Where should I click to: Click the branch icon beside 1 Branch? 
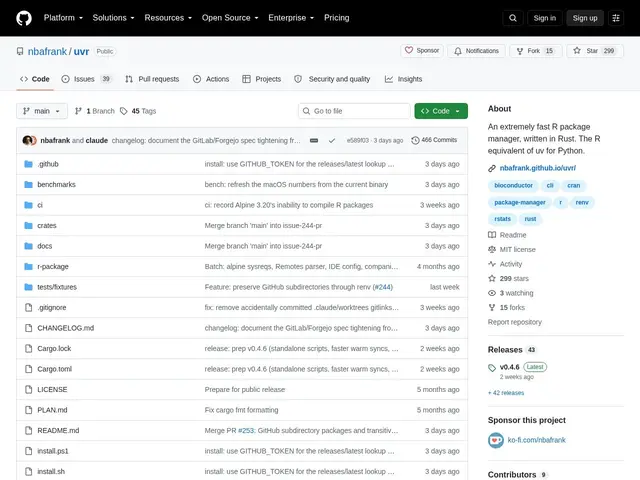78,111
